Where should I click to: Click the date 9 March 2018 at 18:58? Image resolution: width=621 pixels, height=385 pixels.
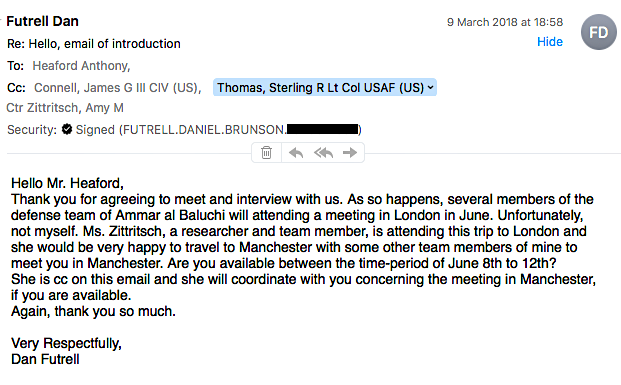505,22
